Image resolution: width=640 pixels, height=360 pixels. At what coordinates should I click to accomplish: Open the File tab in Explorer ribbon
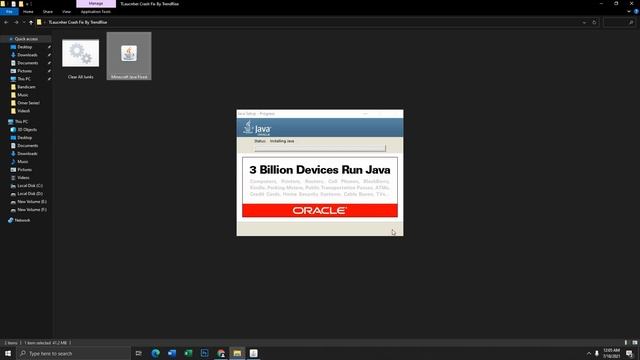click(9, 12)
